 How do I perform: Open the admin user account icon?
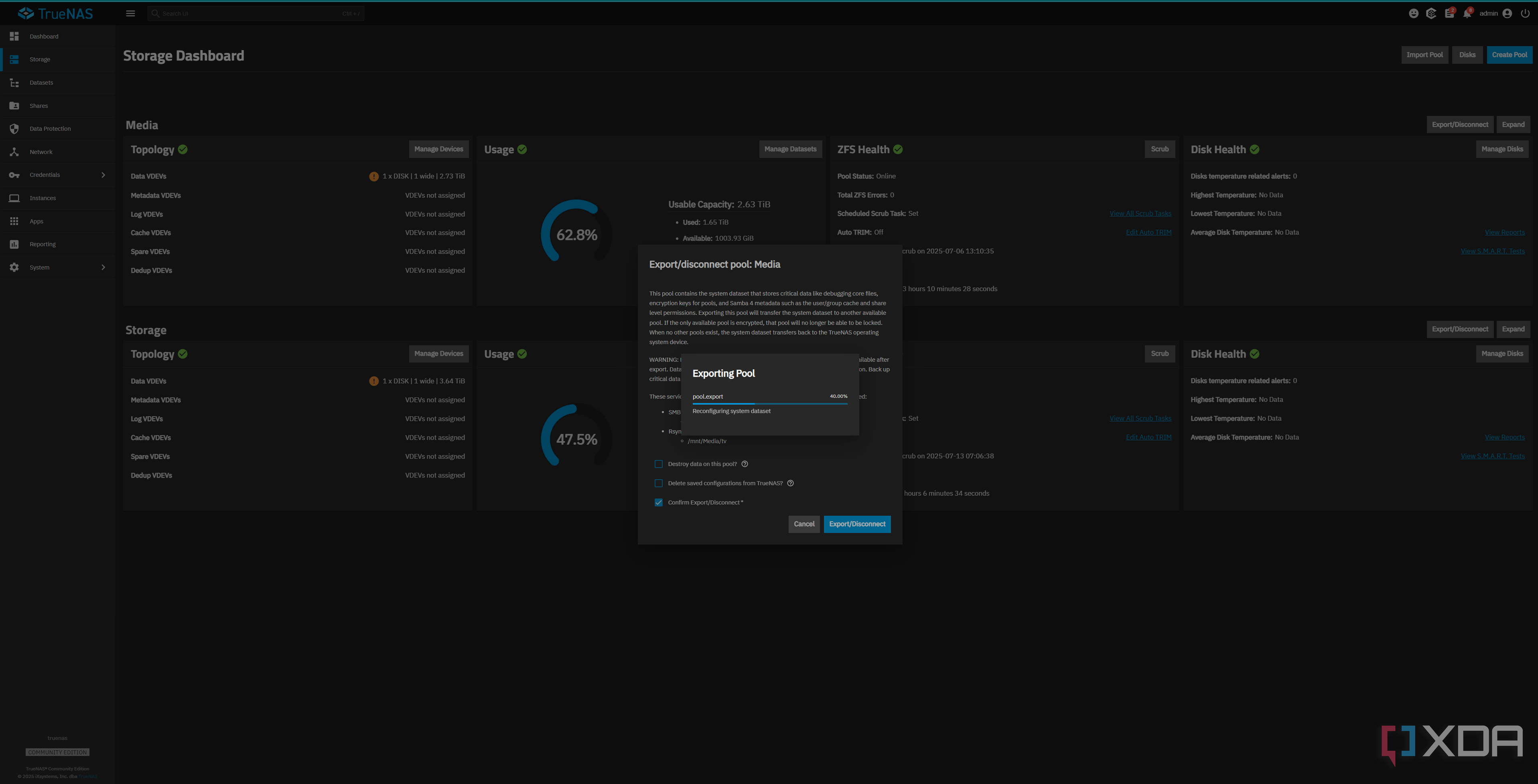[1507, 13]
